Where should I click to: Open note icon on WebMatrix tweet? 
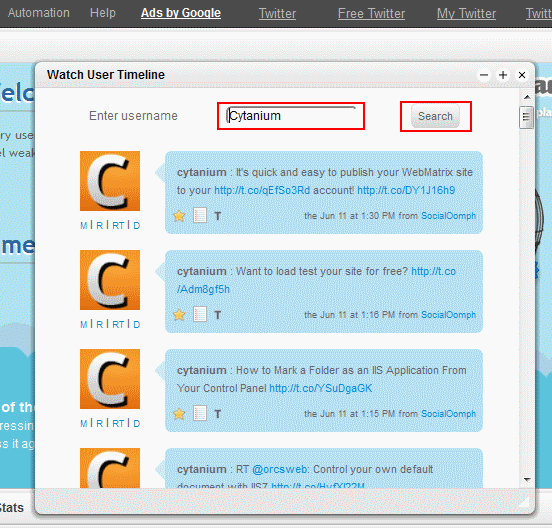pyautogui.click(x=200, y=215)
